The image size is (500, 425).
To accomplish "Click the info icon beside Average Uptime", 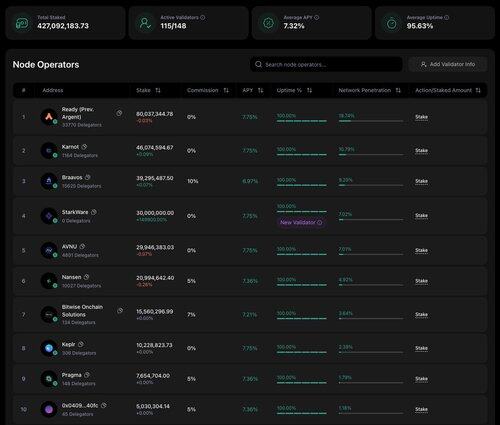I will (447, 17).
